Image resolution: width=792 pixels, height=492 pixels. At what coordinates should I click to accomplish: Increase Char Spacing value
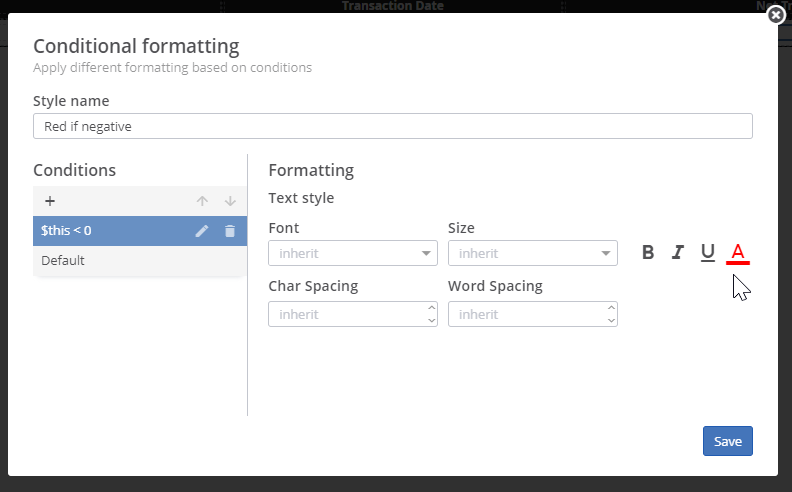[x=431, y=308]
